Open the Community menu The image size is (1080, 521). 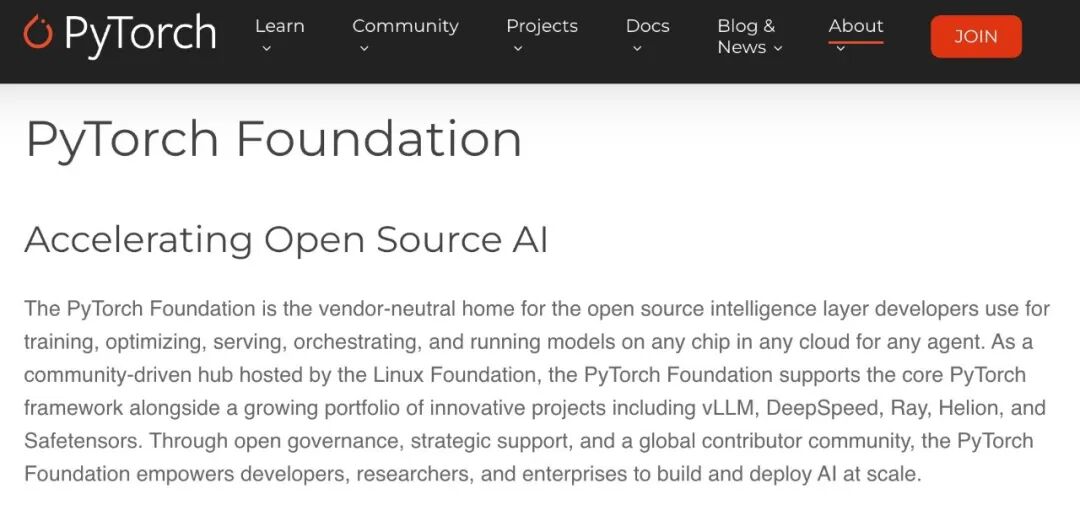coord(405,26)
